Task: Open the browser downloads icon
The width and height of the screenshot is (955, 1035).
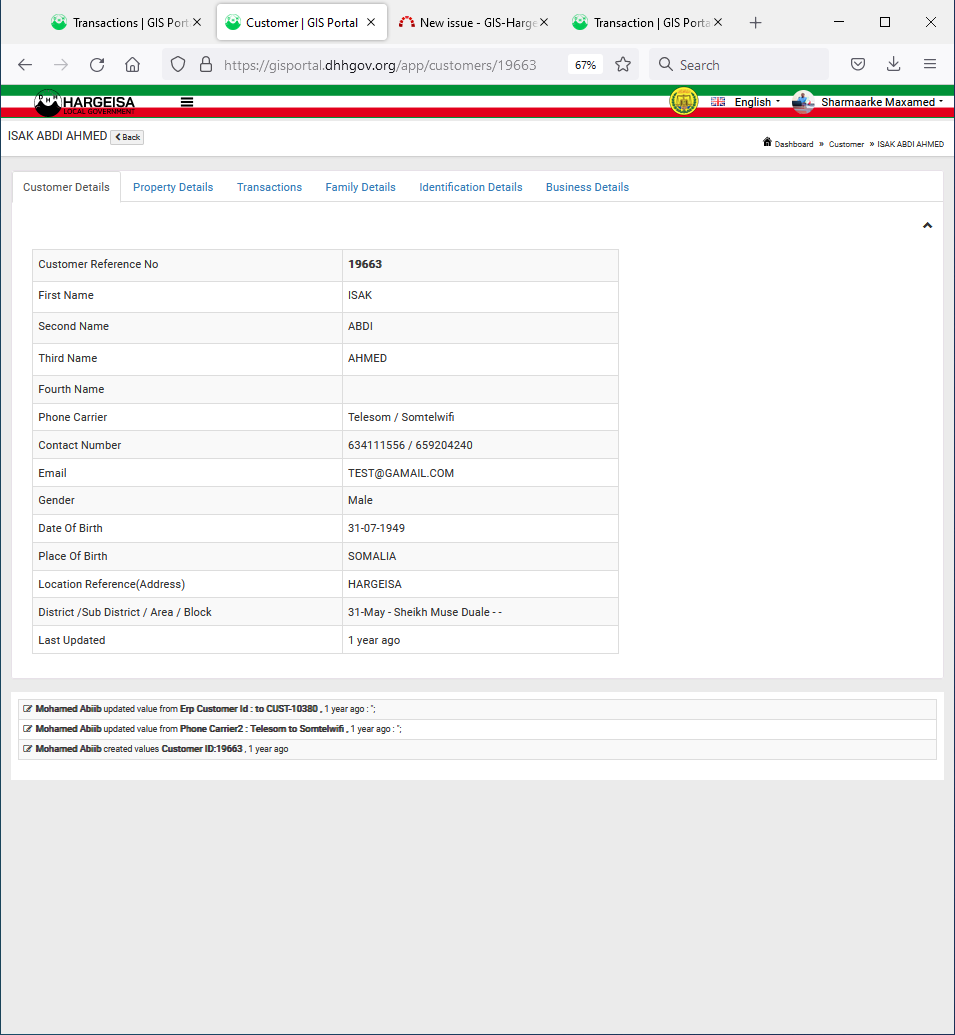Action: pos(894,64)
